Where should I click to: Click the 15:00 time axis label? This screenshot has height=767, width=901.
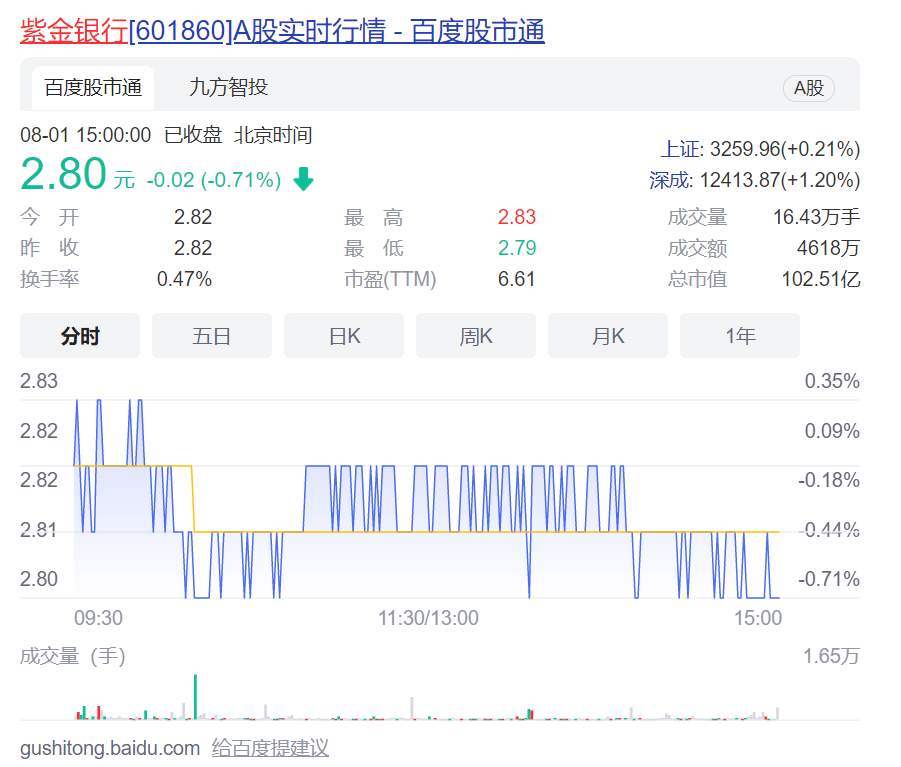(757, 618)
